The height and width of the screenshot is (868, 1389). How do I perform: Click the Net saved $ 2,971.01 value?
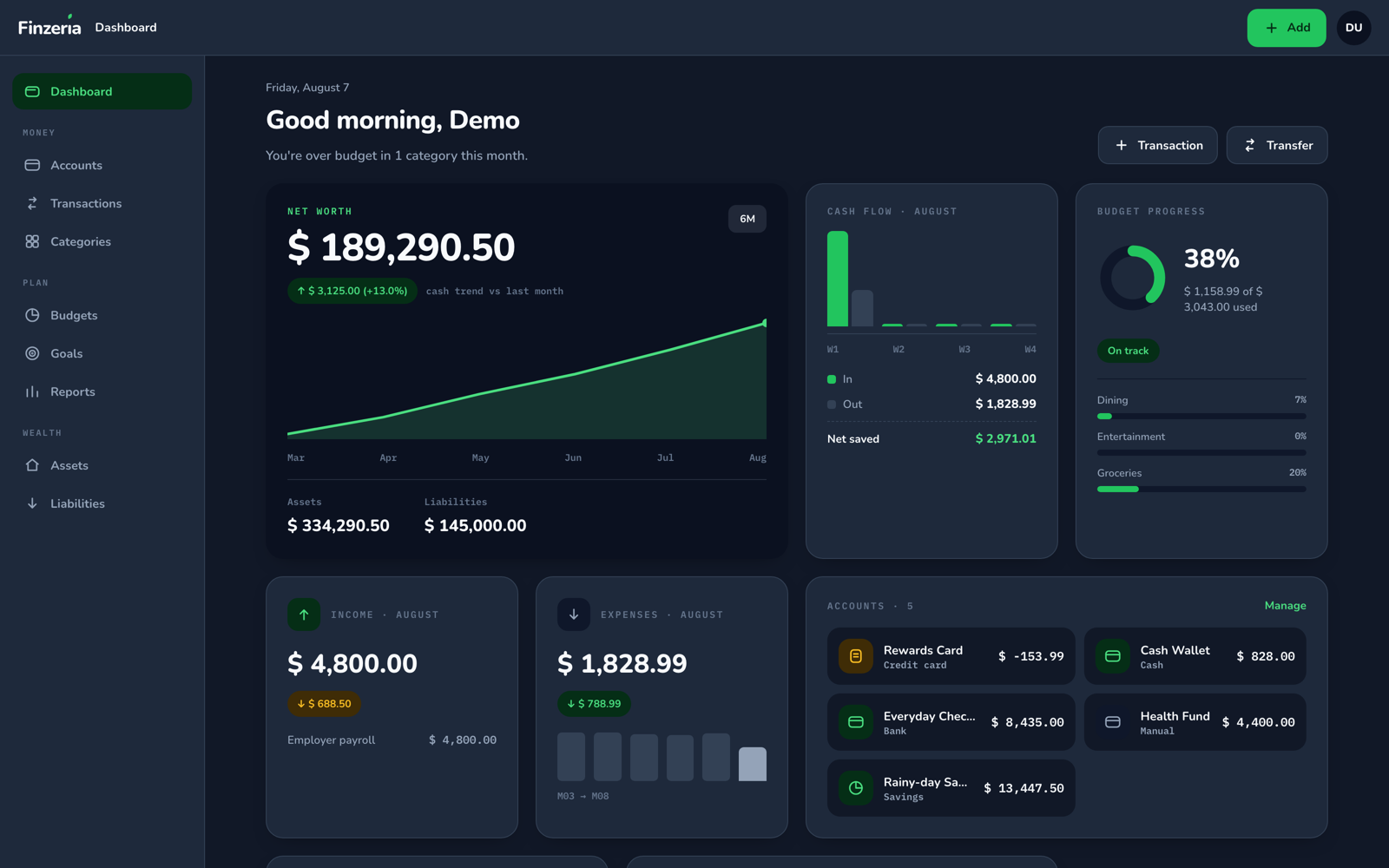coord(1006,439)
